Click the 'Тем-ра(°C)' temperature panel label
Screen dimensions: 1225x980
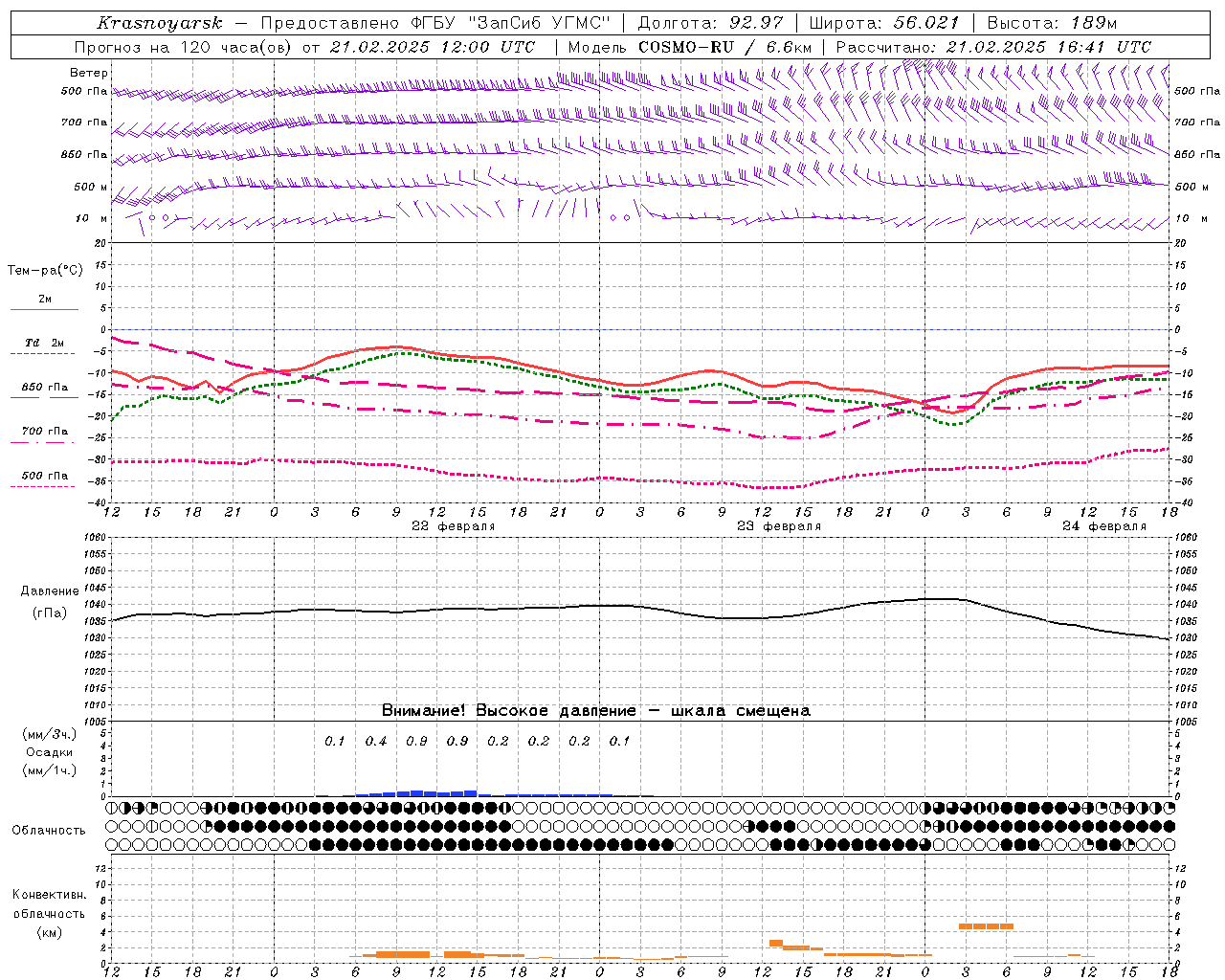pyautogui.click(x=45, y=271)
